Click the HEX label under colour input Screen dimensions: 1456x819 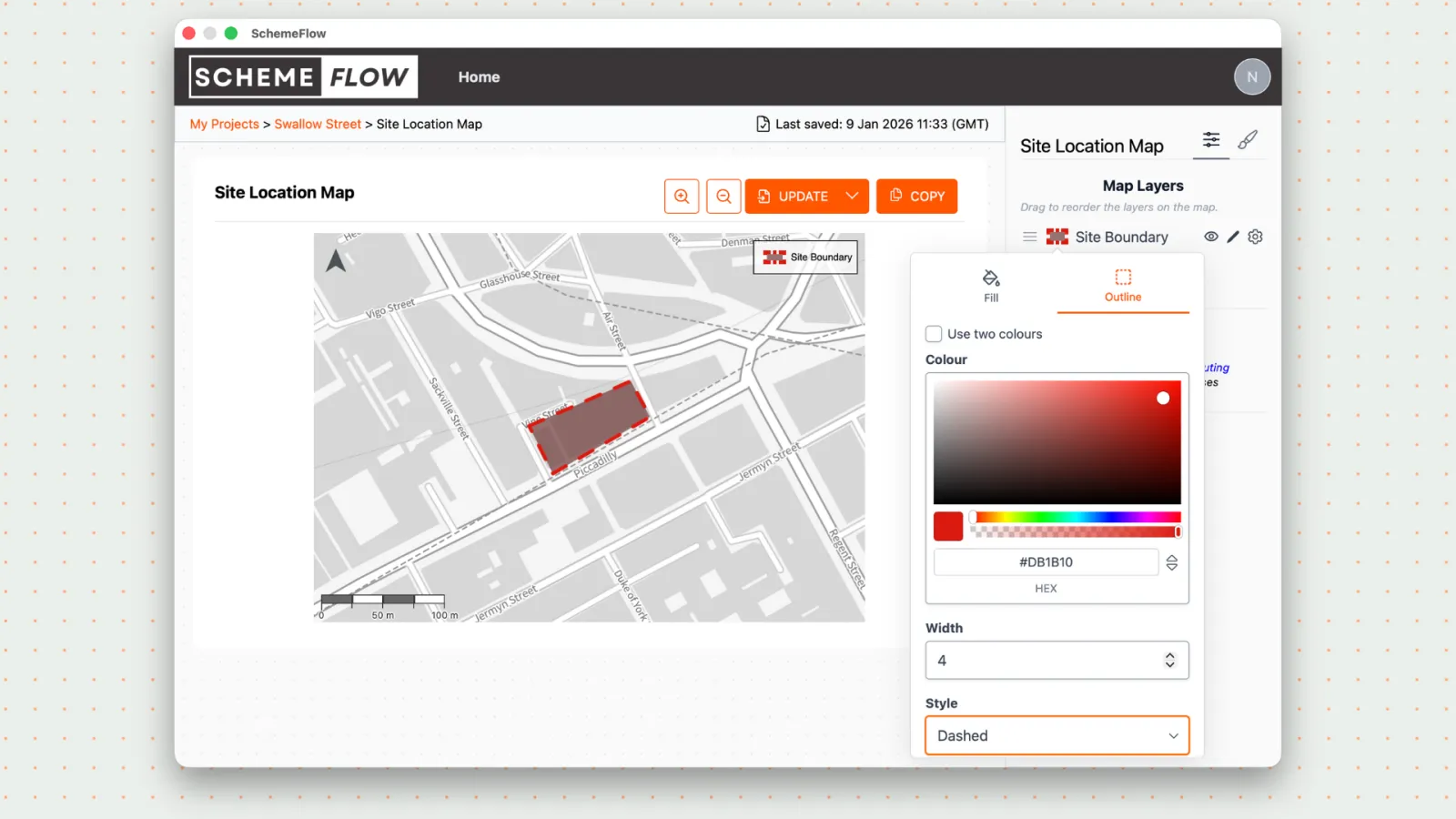(1046, 589)
